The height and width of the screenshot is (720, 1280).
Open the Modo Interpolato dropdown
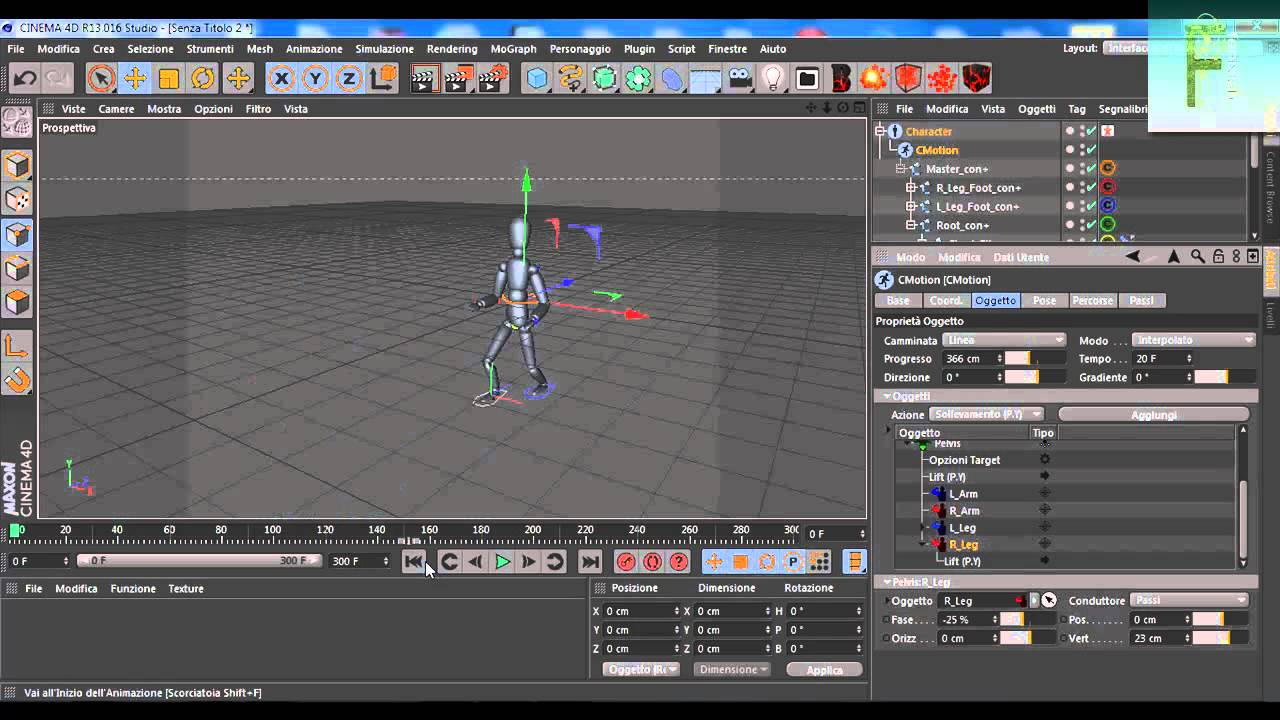[1193, 340]
